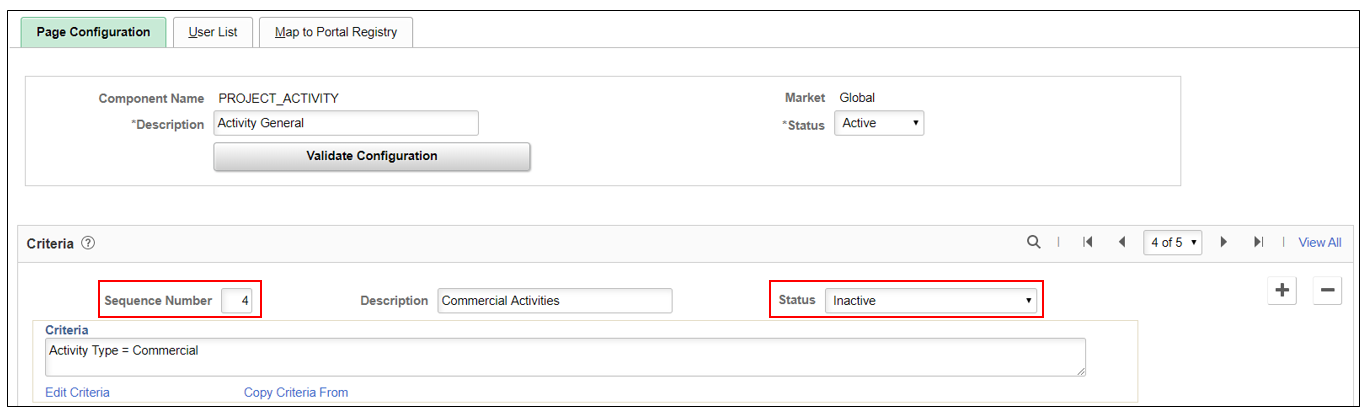Go to the previous criteria row
This screenshot has height=414, width=1367.
pyautogui.click(x=1122, y=242)
